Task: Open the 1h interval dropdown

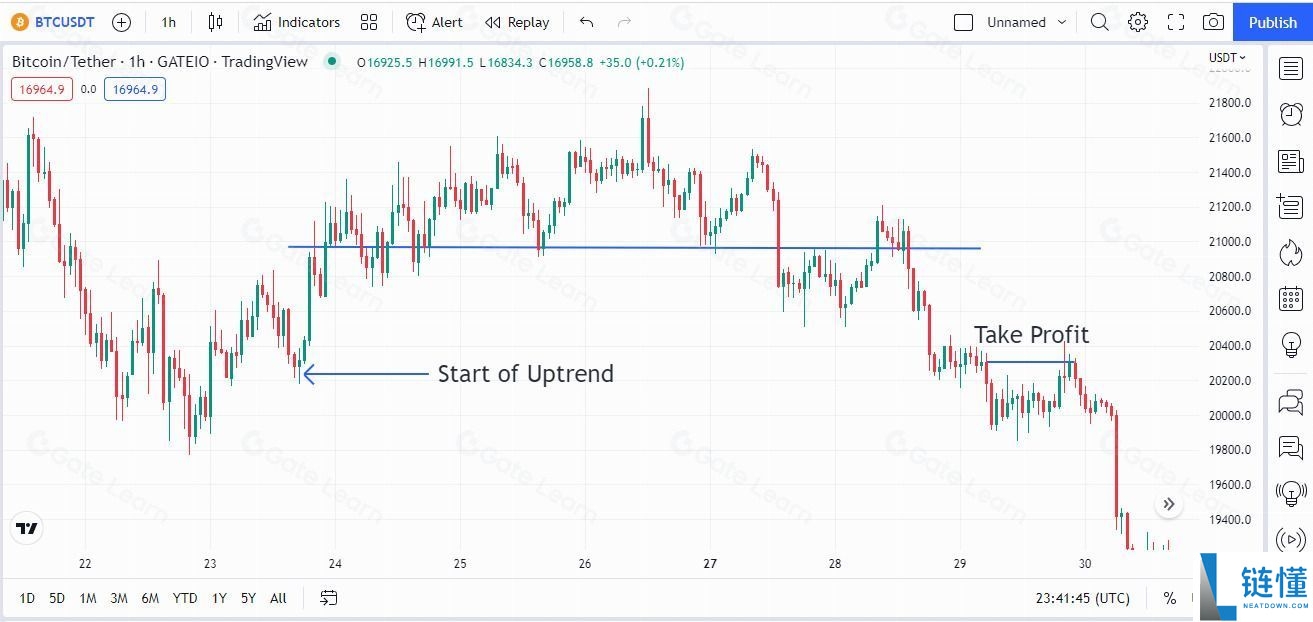Action: 168,22
